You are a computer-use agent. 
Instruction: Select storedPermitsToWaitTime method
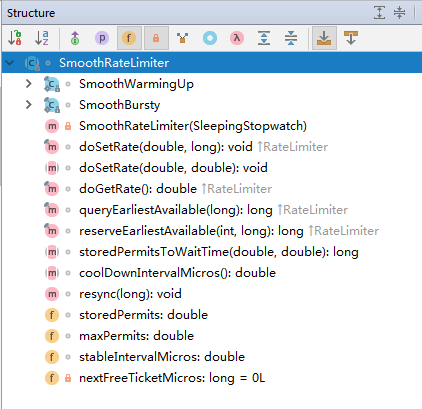(x=219, y=252)
